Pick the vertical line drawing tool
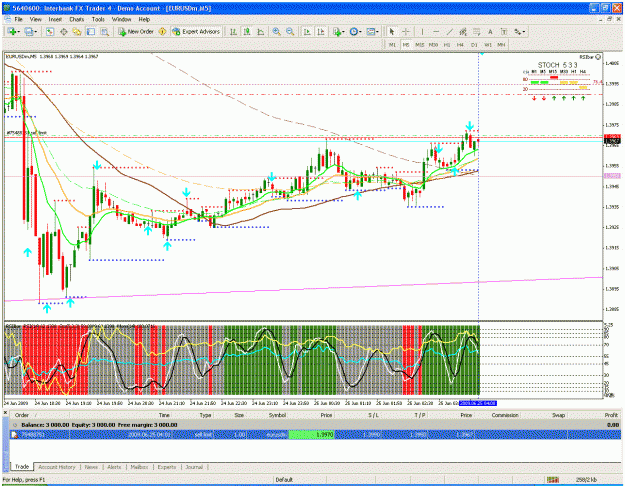 tap(422, 31)
